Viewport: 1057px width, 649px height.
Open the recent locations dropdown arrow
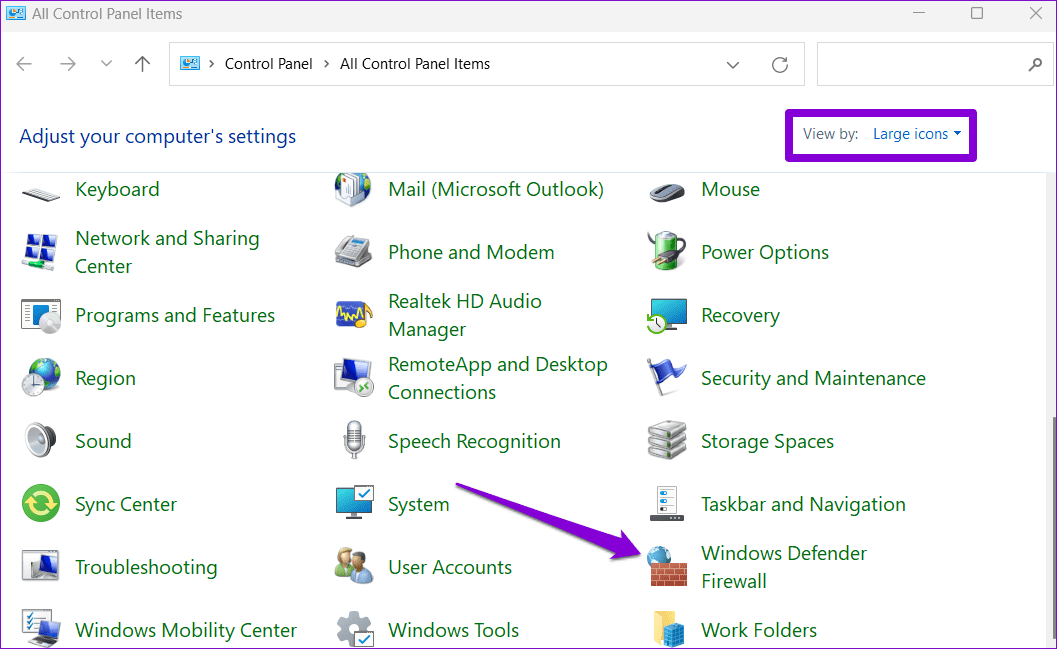point(106,64)
